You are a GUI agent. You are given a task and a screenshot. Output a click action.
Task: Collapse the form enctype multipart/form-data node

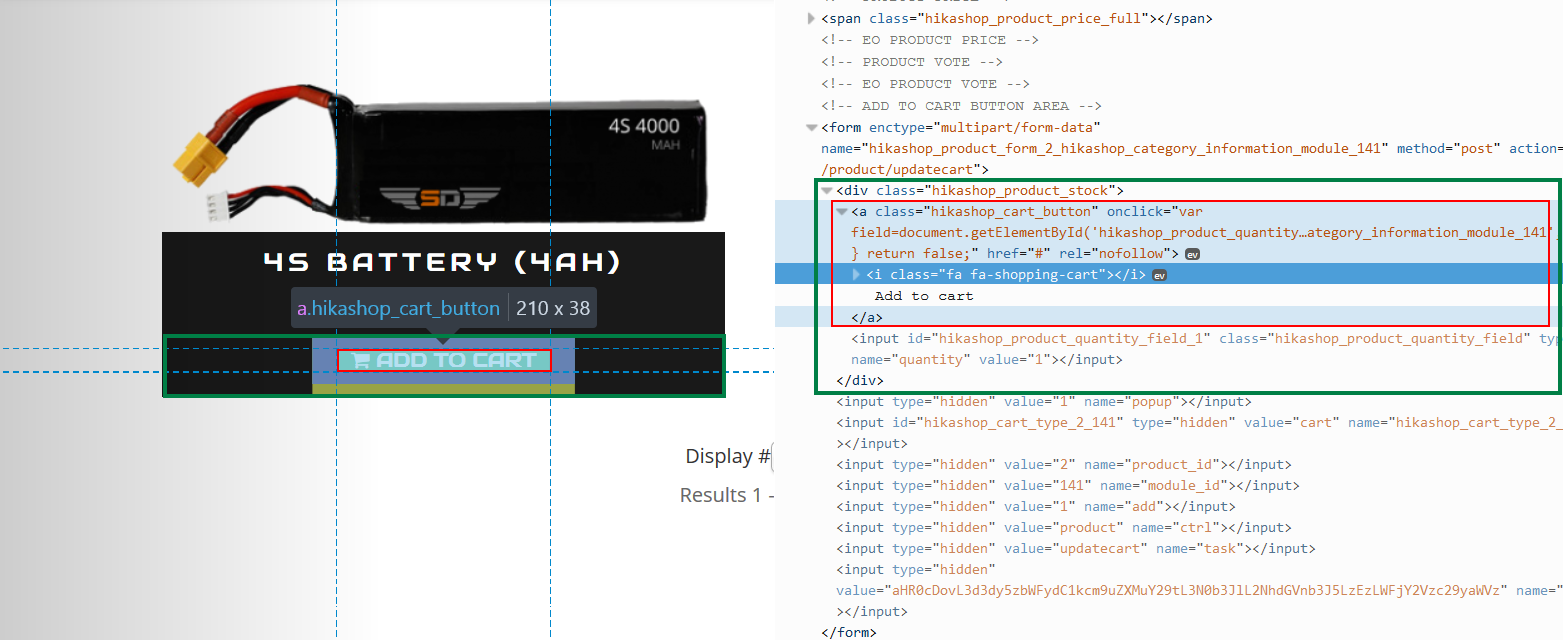(x=811, y=127)
